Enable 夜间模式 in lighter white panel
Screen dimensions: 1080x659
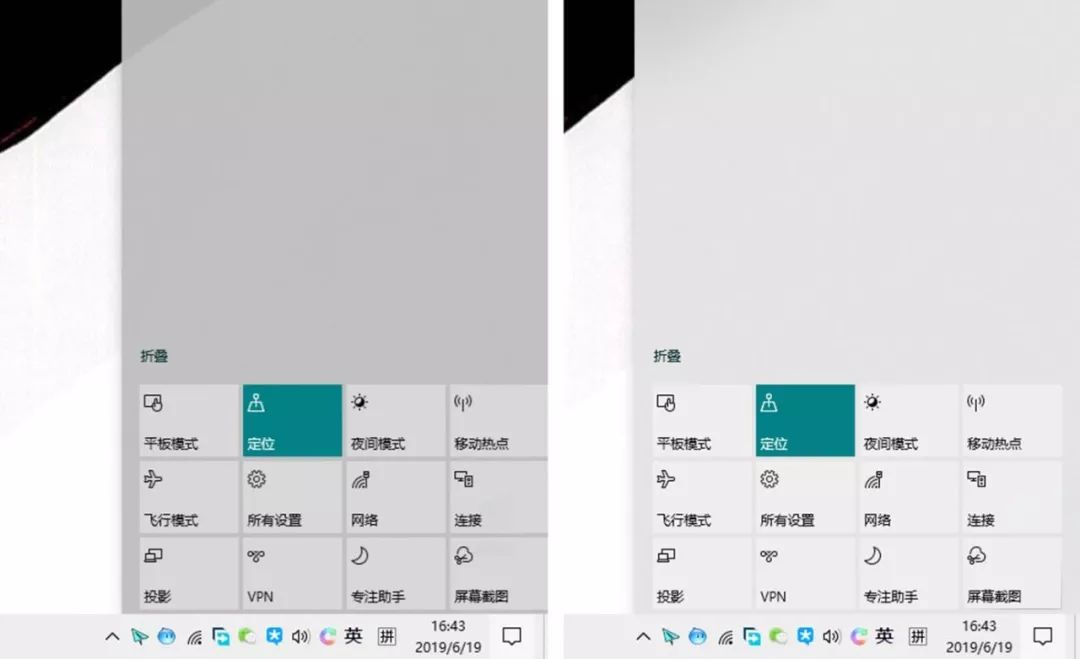pyautogui.click(x=908, y=421)
